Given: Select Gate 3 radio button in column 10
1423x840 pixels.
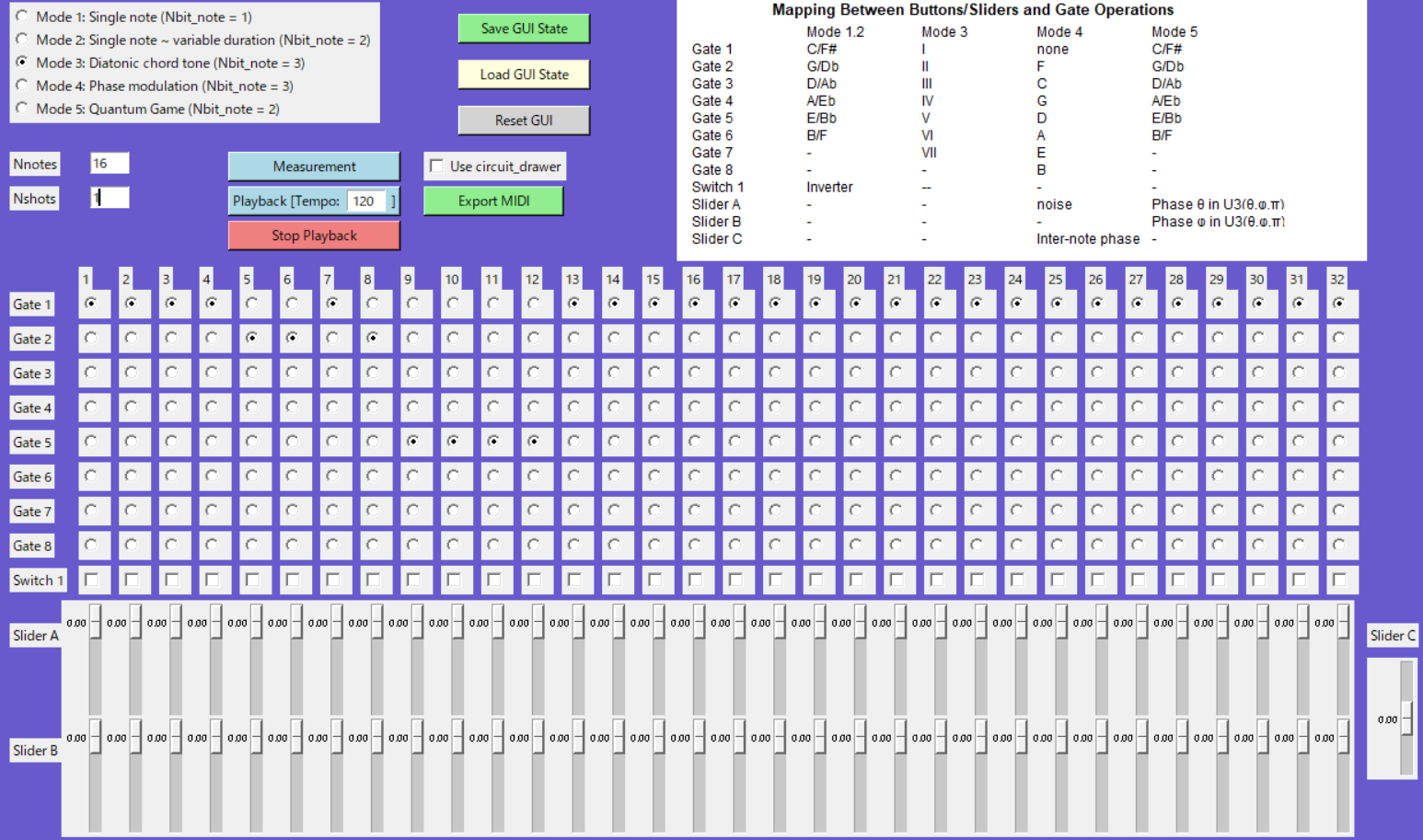Looking at the screenshot, I should 453,372.
